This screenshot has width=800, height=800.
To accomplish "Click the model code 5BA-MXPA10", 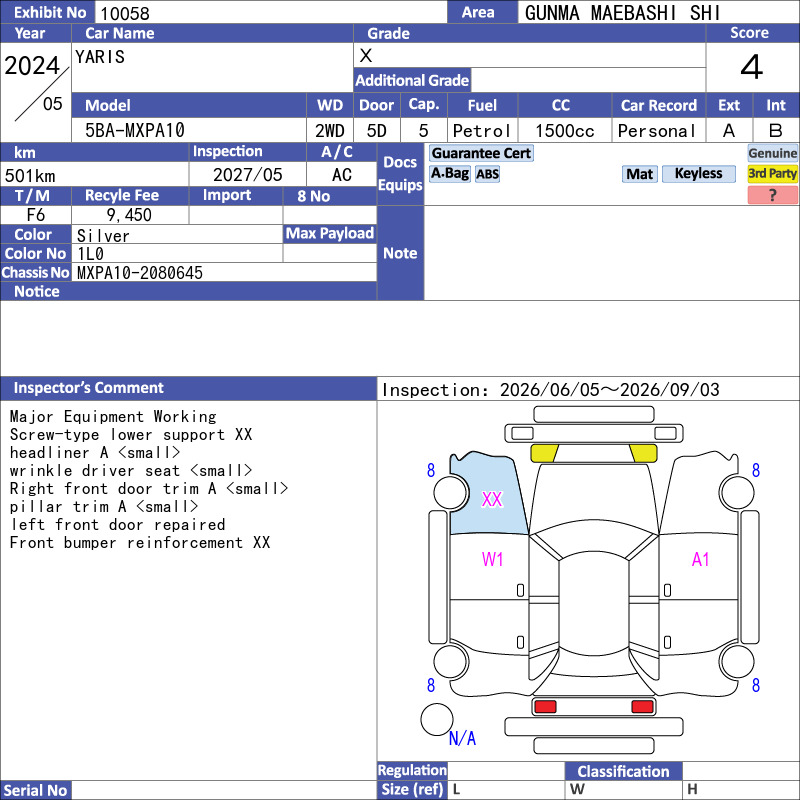I will click(x=135, y=131).
